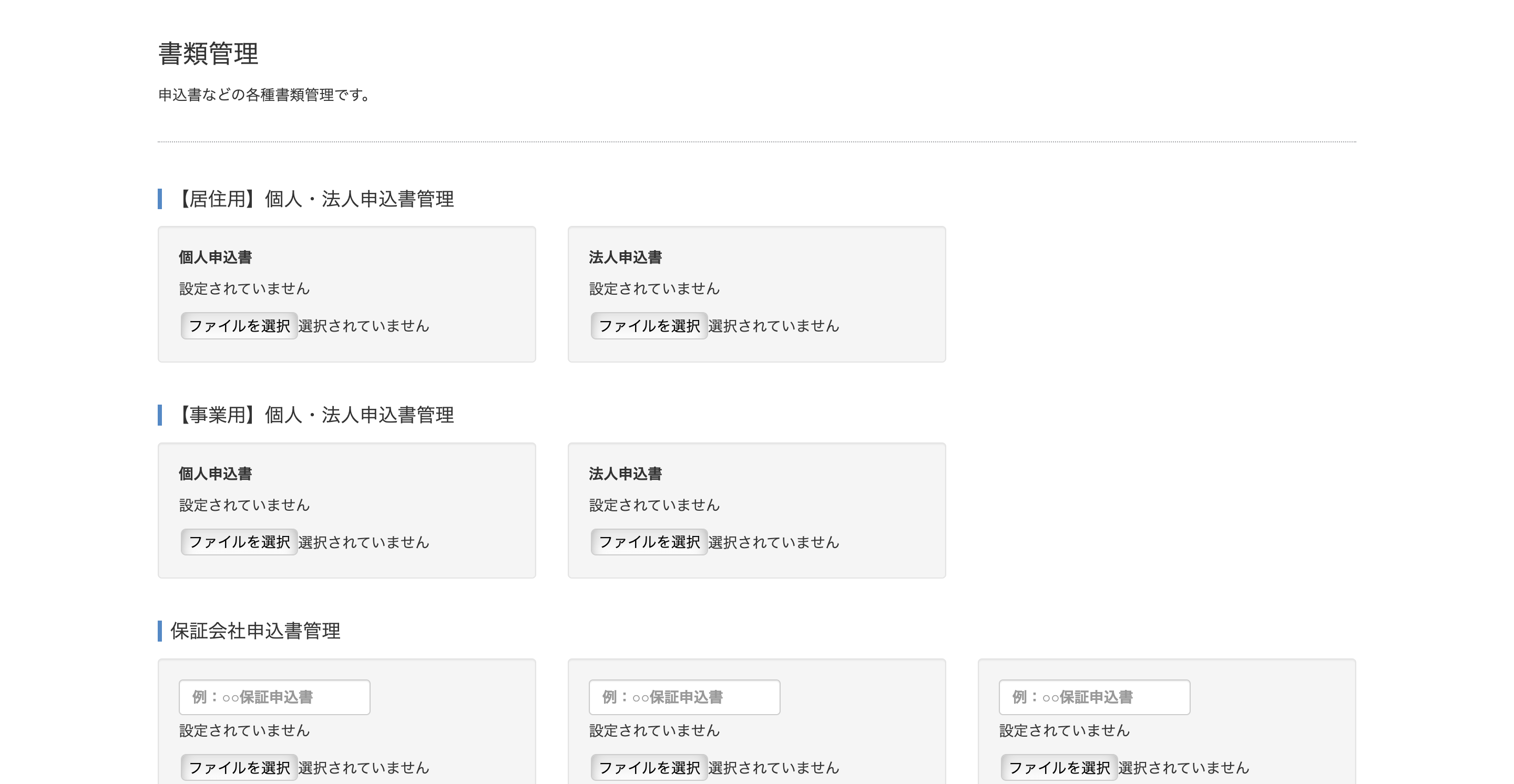This screenshot has width=1514, height=784.
Task: Click 法人申込書 label in 居住用 section
Action: click(626, 257)
